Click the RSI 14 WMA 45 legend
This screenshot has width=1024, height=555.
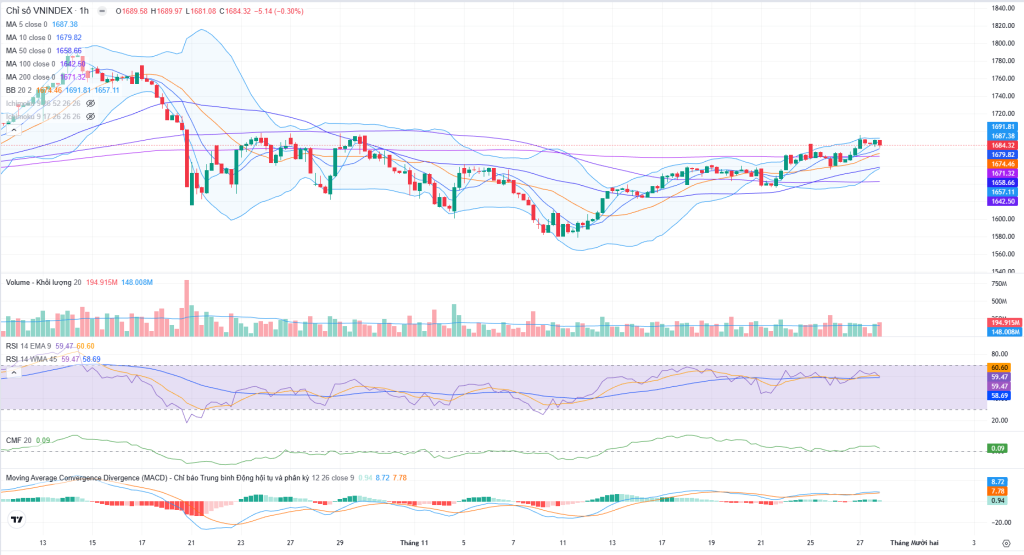tap(32, 358)
